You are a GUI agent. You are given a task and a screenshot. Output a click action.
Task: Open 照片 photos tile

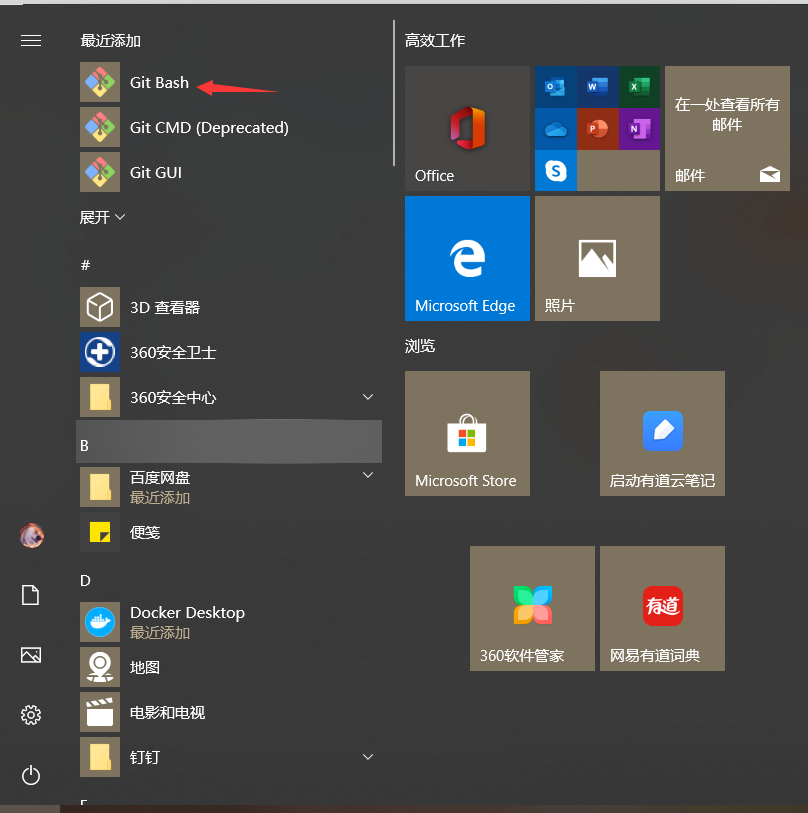pos(597,258)
